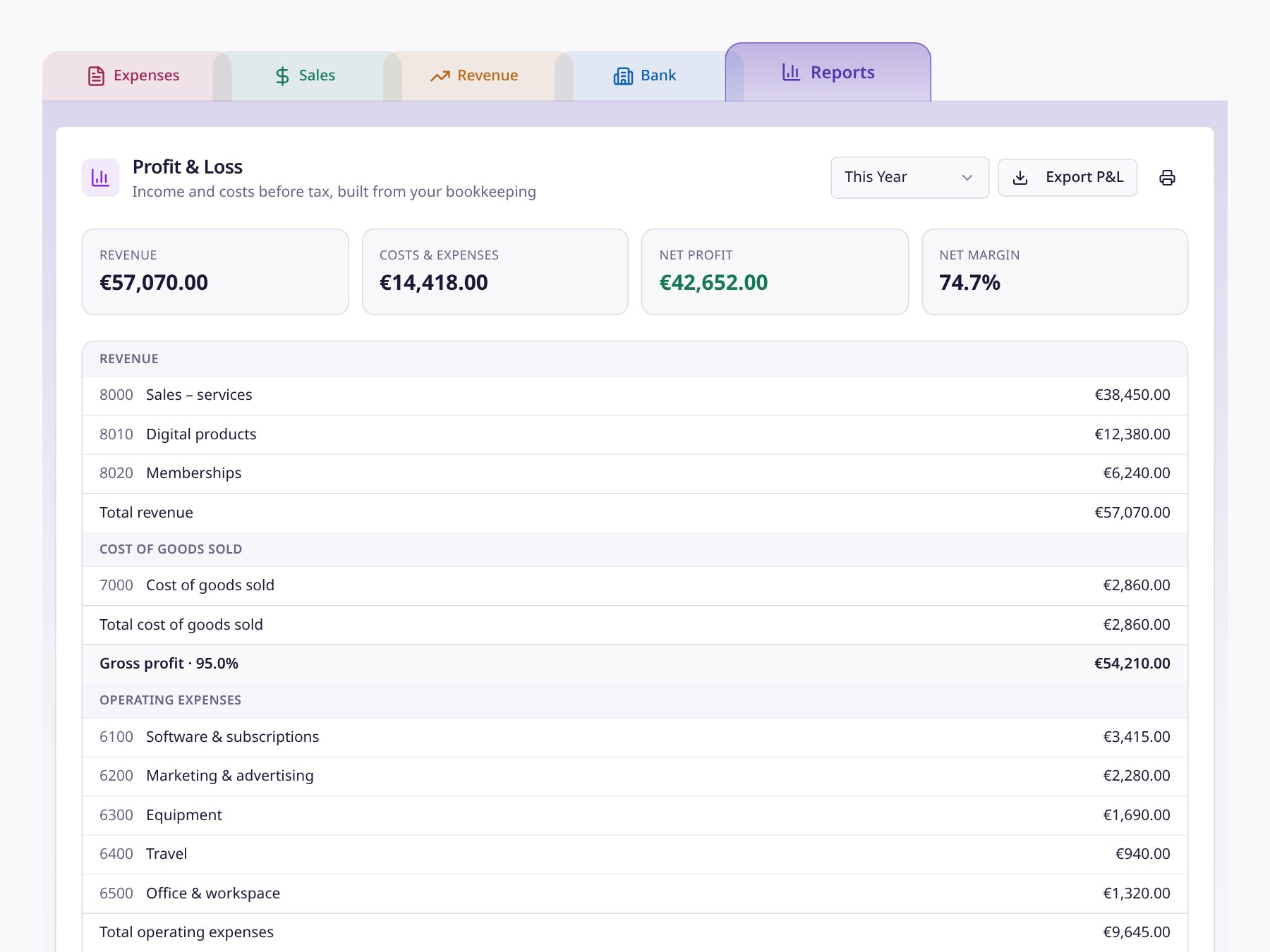Select the 8010 Digital products row

[x=635, y=434]
